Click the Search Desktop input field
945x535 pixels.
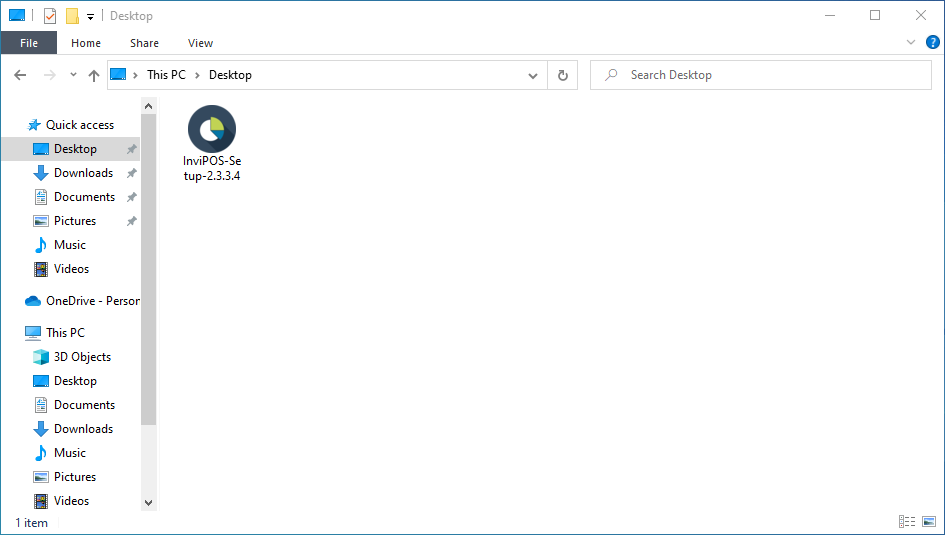click(x=770, y=75)
